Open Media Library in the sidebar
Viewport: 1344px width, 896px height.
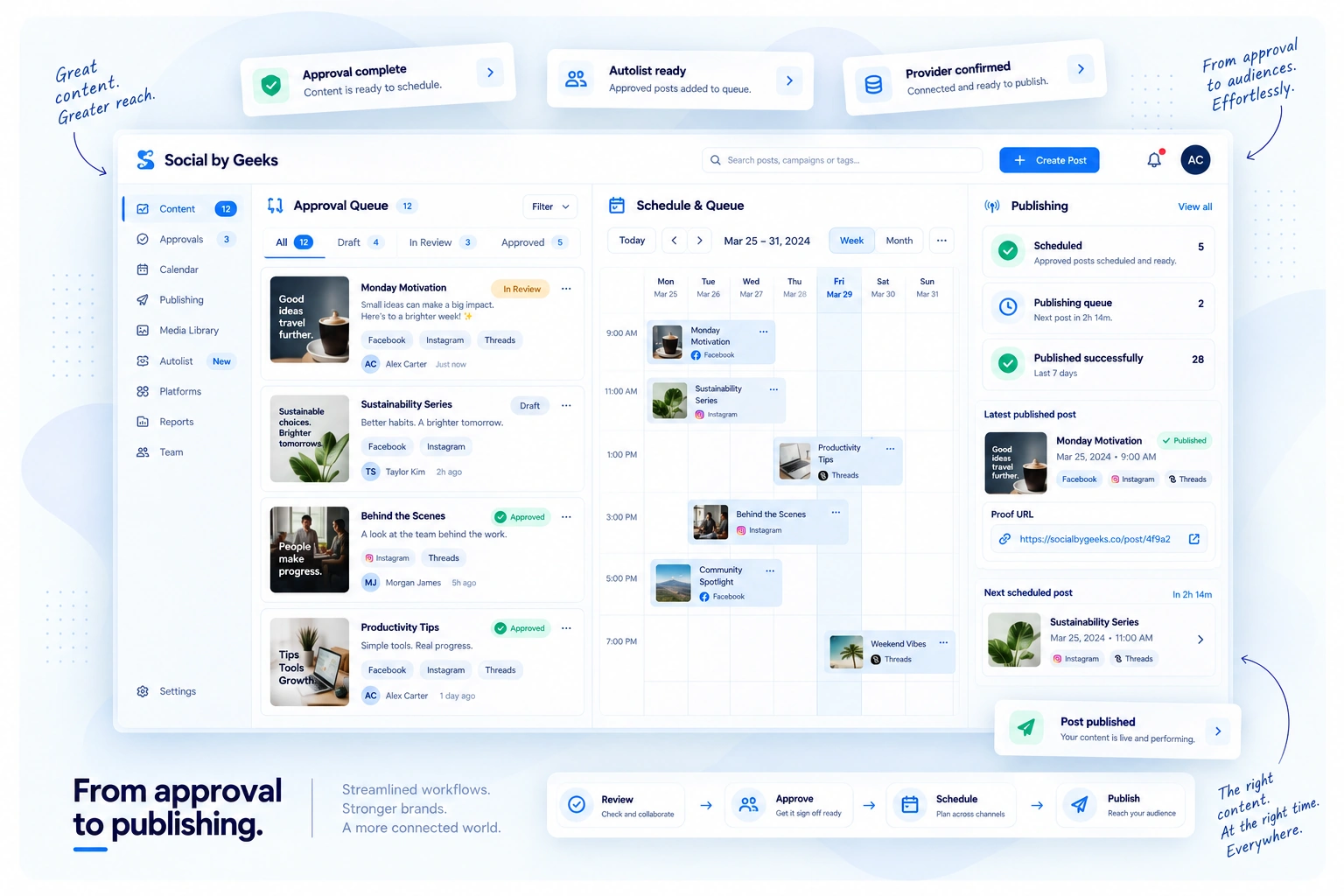coord(189,331)
